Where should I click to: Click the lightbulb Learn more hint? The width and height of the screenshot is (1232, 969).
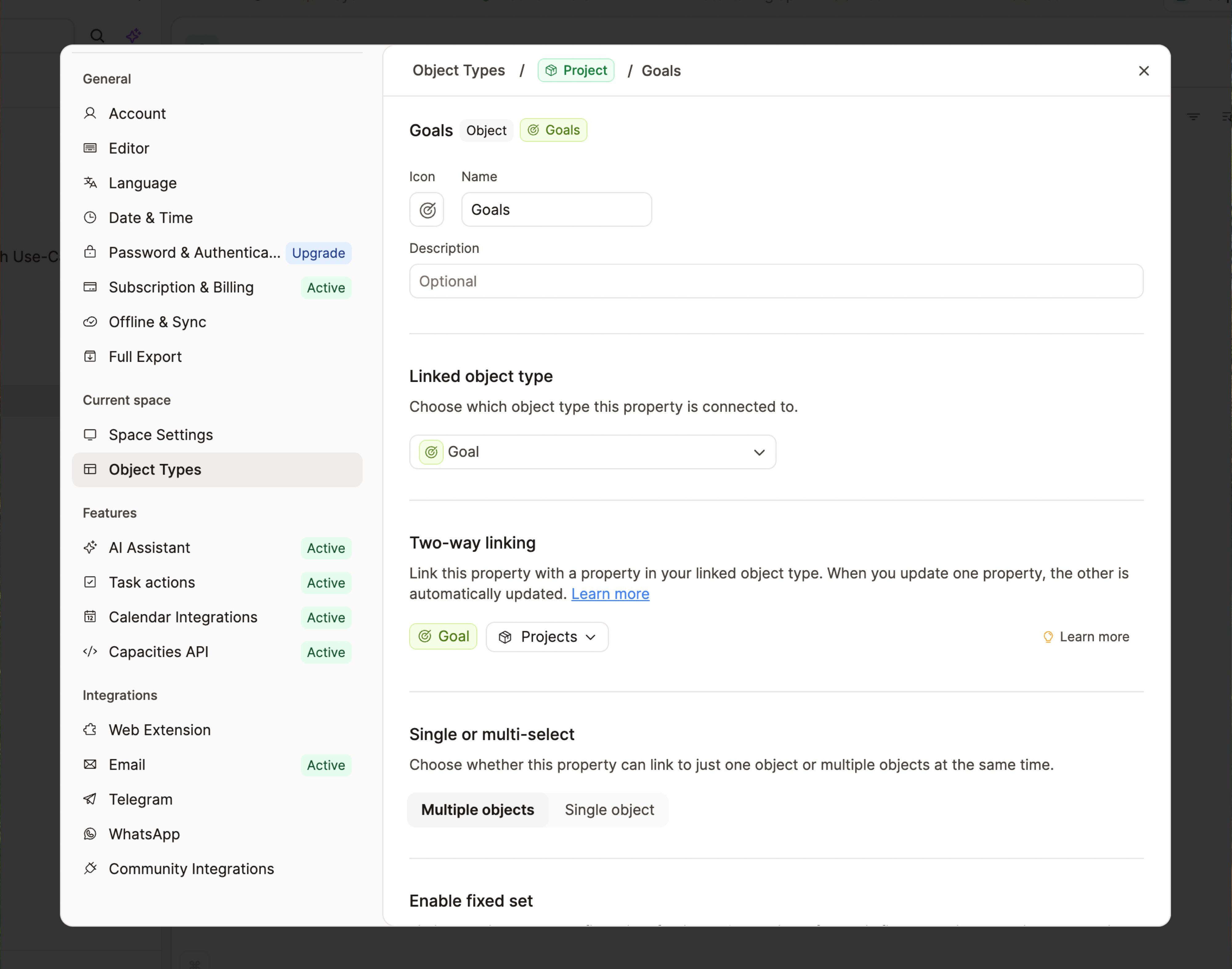[1086, 637]
